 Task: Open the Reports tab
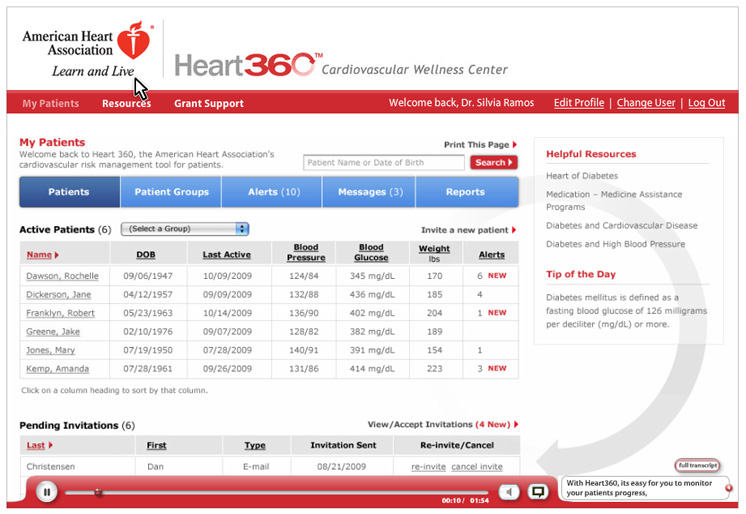coord(465,192)
